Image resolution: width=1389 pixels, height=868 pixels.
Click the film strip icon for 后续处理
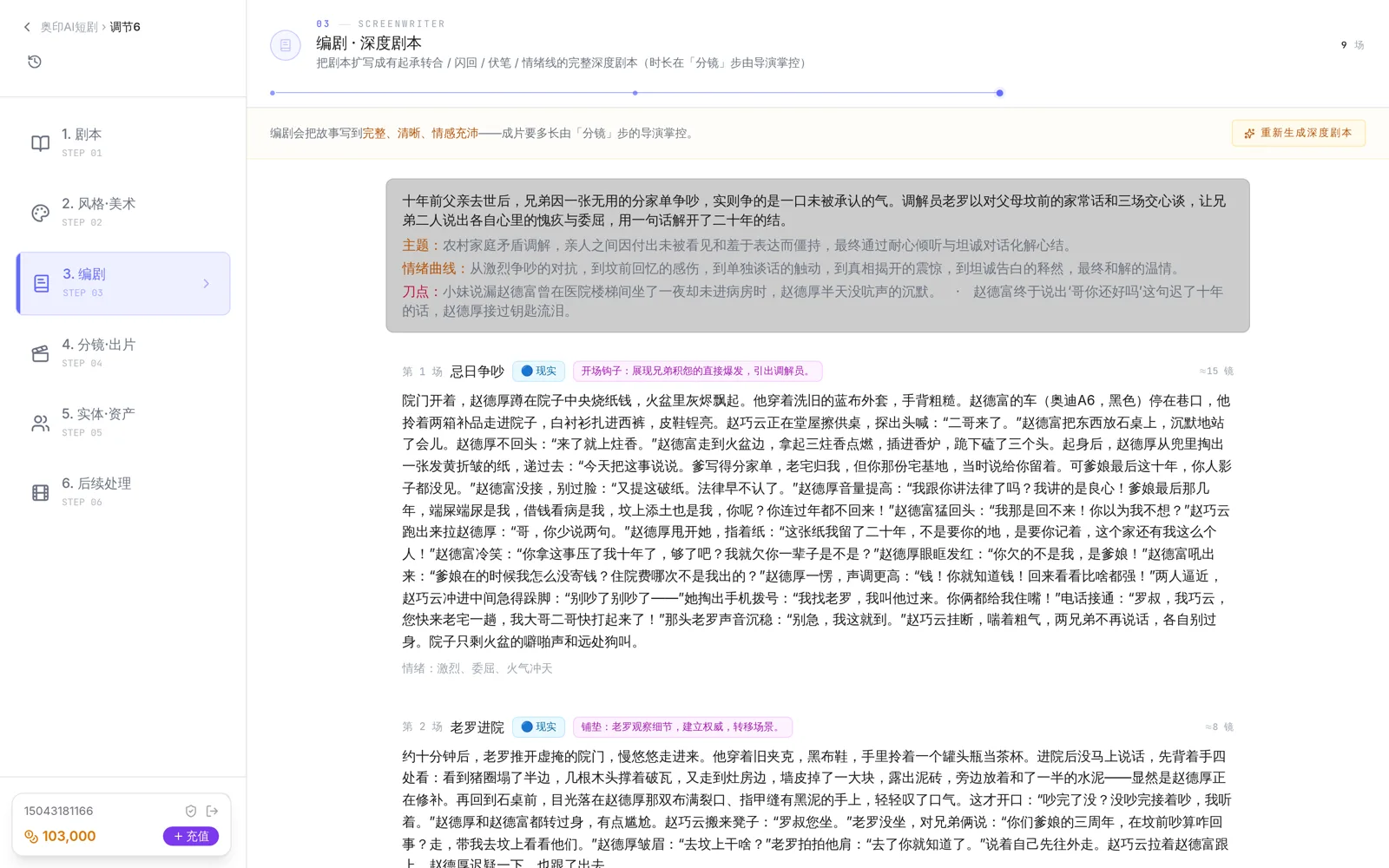click(x=41, y=492)
